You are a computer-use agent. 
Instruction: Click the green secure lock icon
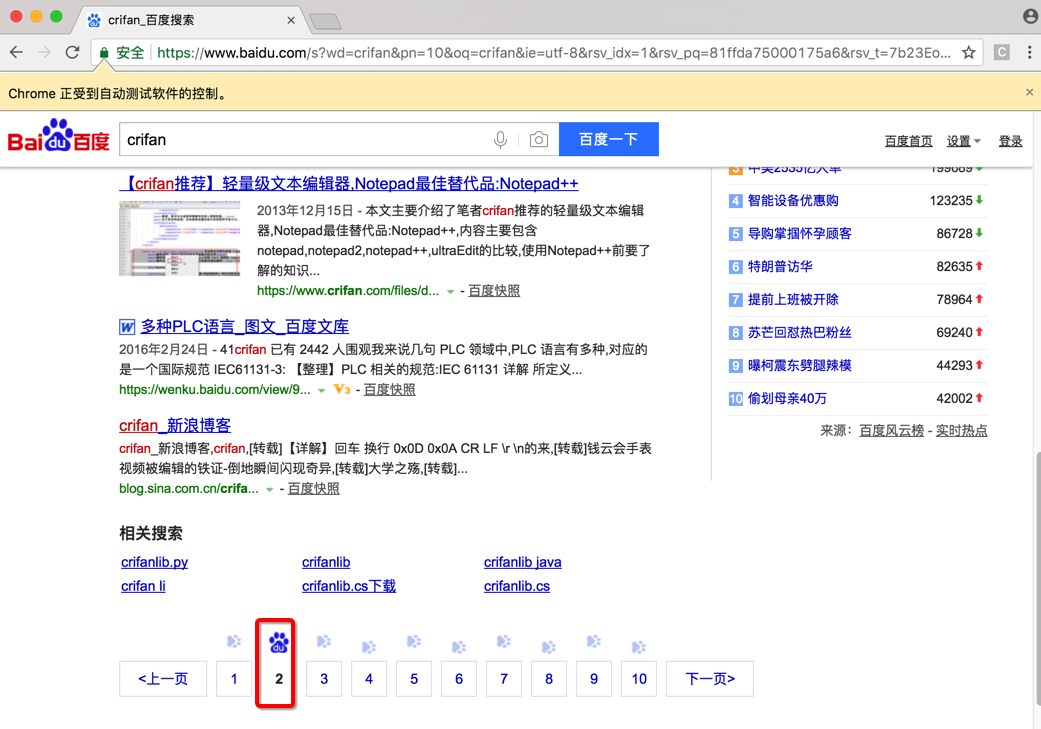tap(104, 52)
